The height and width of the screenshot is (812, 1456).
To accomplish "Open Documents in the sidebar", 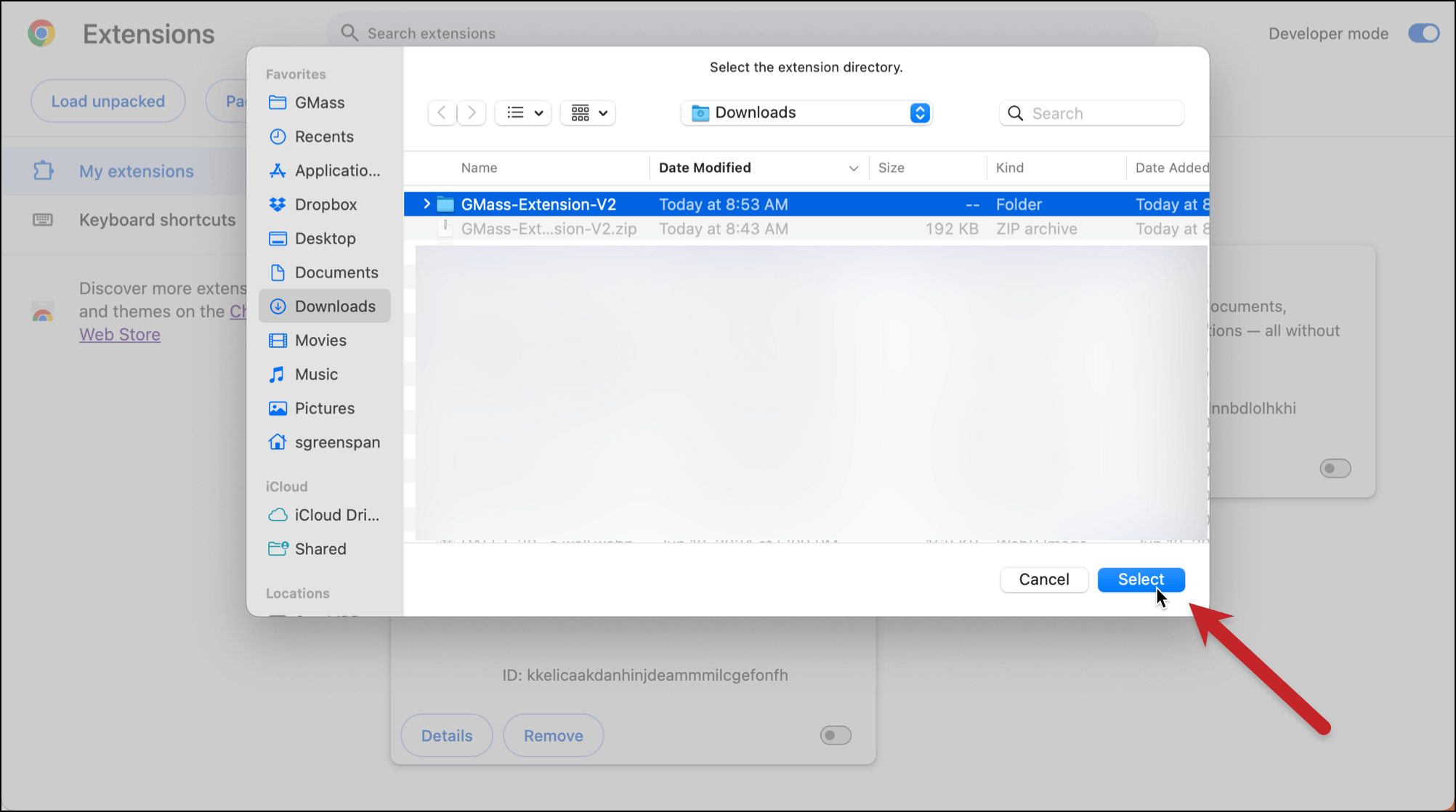I will (x=323, y=272).
